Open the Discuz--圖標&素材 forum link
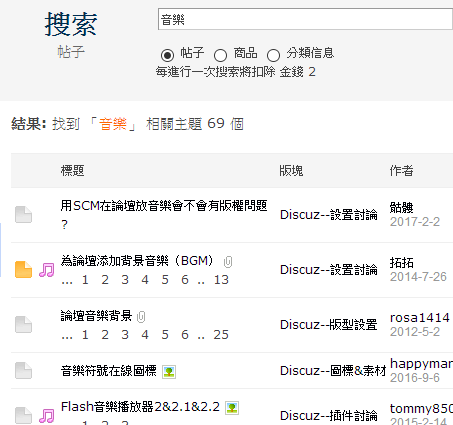453x425 pixels. point(333,371)
